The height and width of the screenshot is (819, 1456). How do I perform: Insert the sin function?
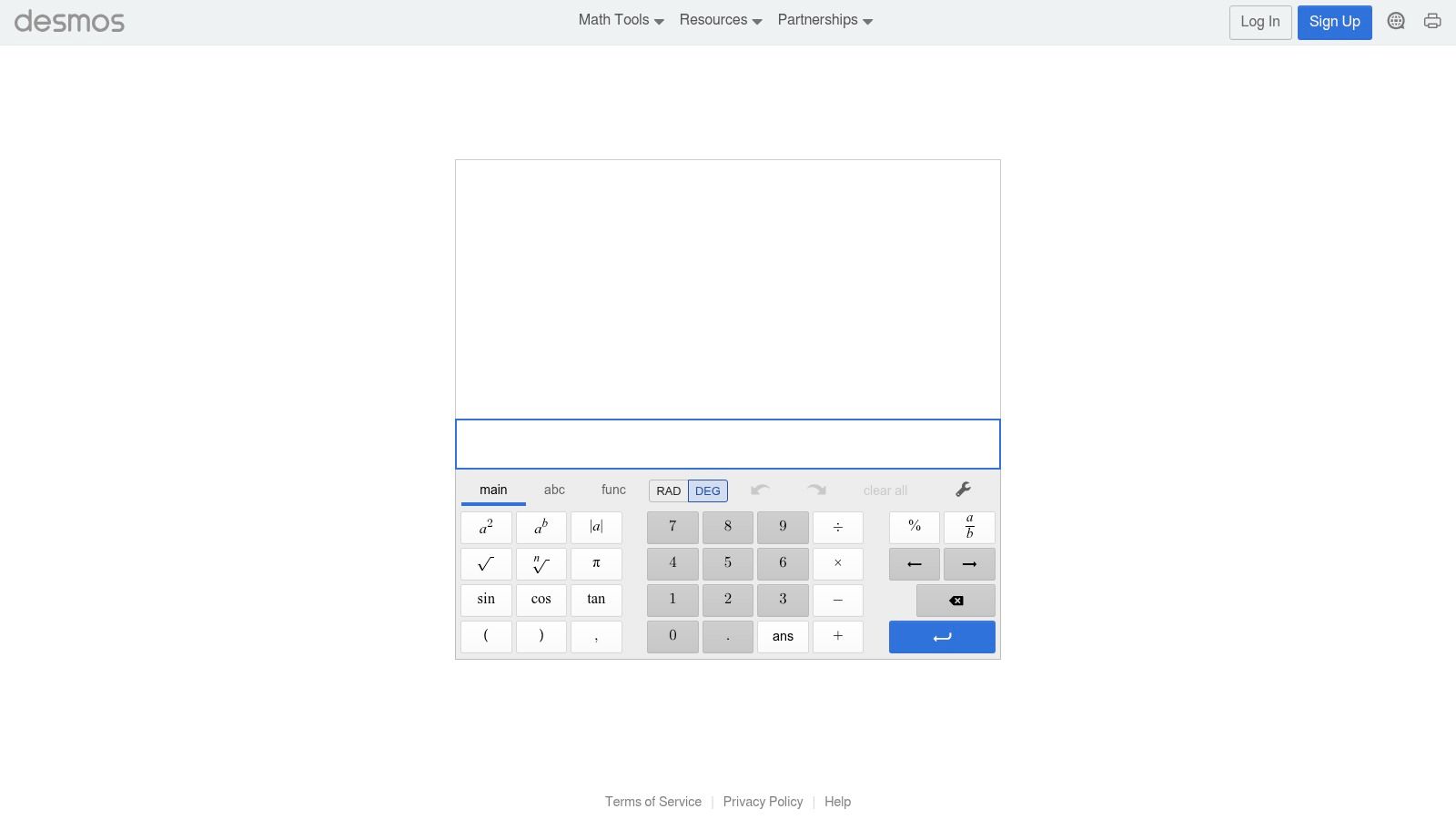click(x=486, y=601)
